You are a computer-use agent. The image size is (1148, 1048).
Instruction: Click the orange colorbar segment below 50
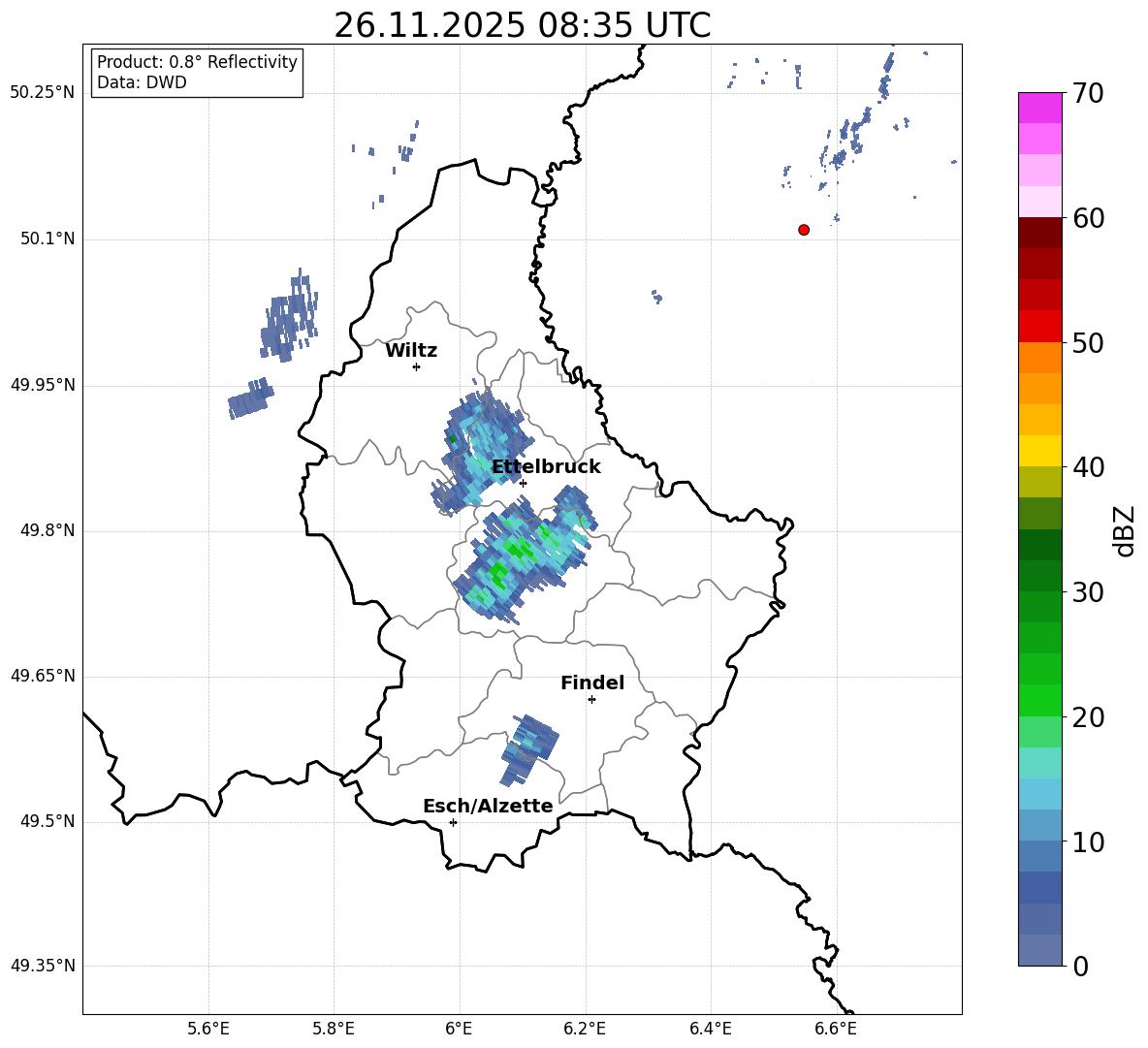coord(1040,358)
